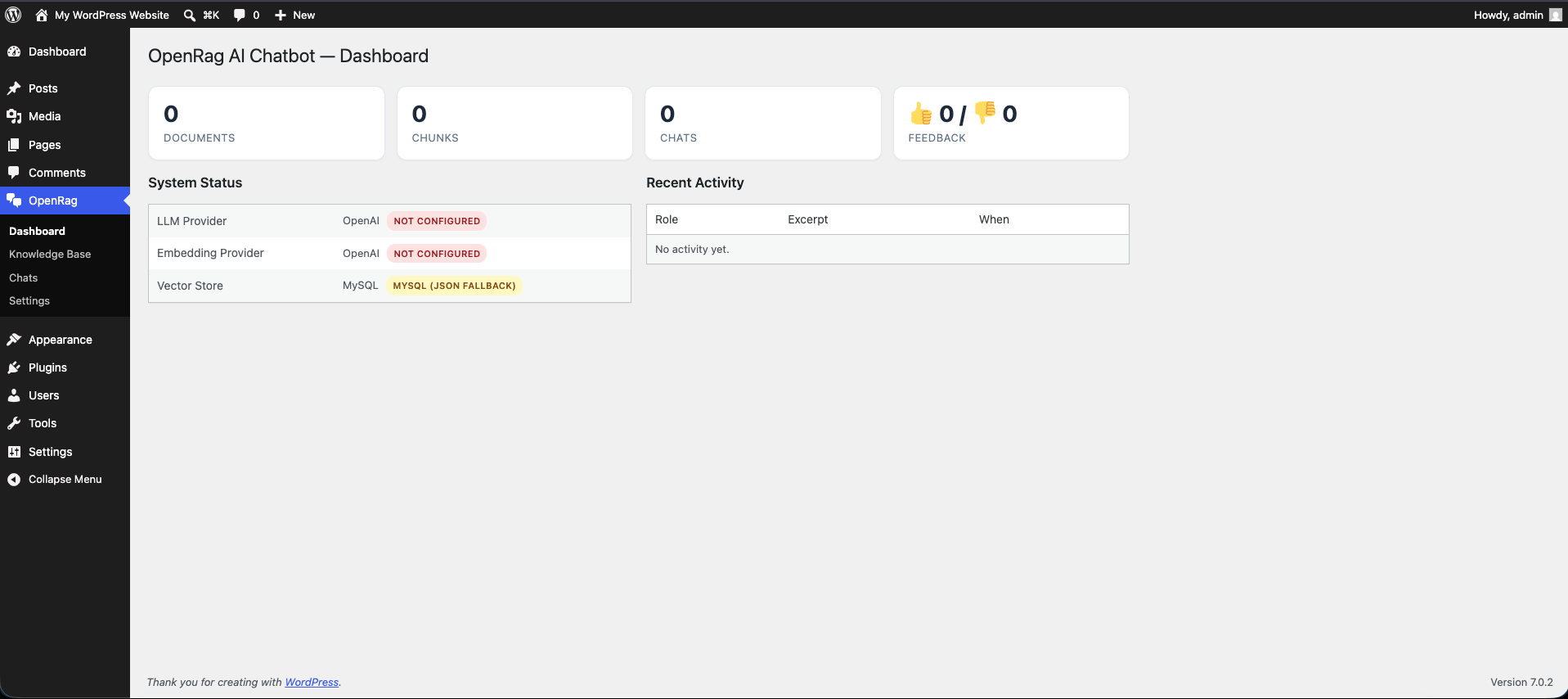The width and height of the screenshot is (1568, 699).
Task: Open the Pages menu label
Action: (x=45, y=145)
